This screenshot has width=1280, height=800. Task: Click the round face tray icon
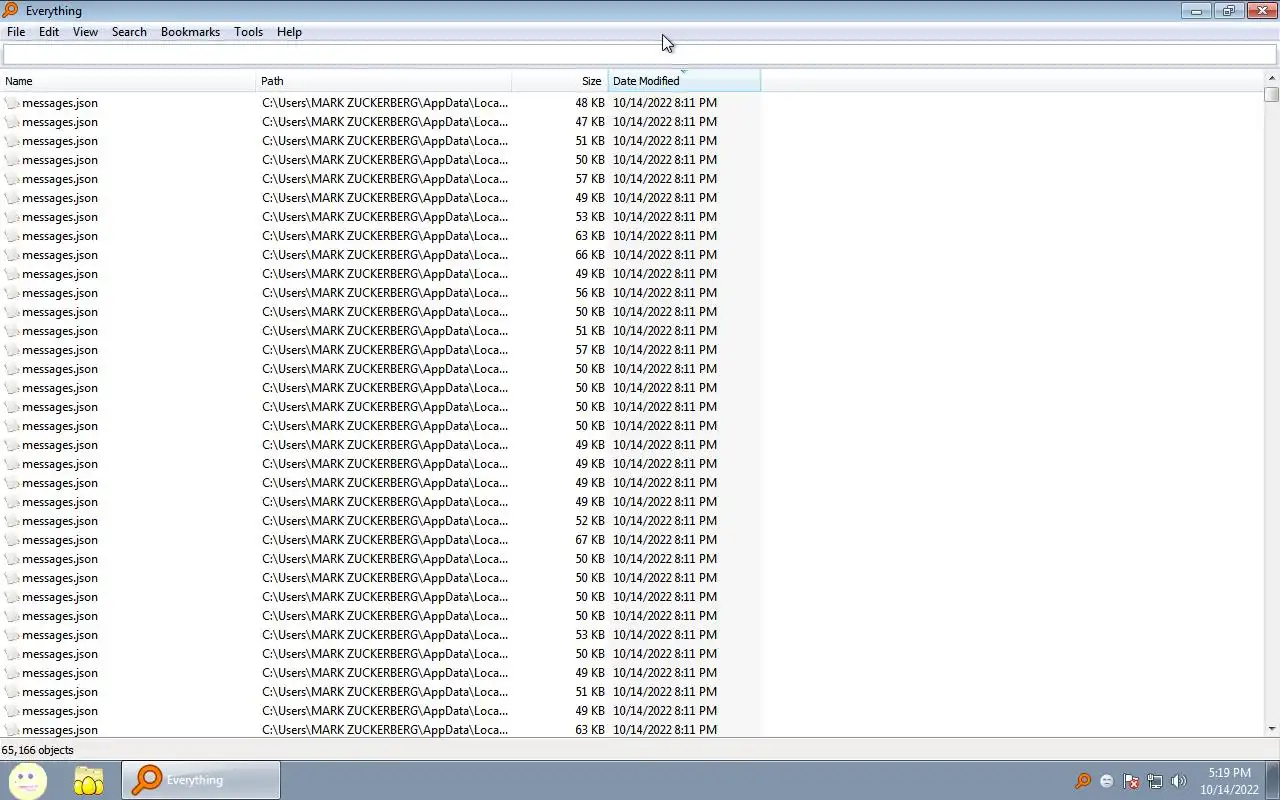[x=1107, y=781]
